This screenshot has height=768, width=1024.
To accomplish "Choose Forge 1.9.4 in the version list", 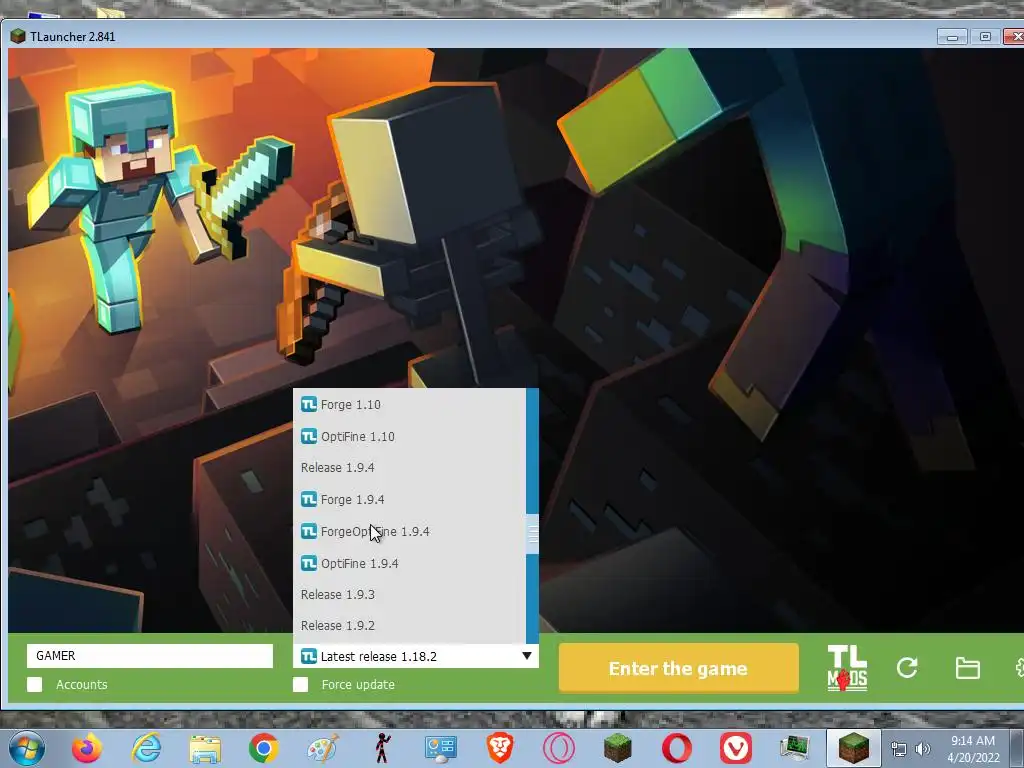I will click(409, 500).
